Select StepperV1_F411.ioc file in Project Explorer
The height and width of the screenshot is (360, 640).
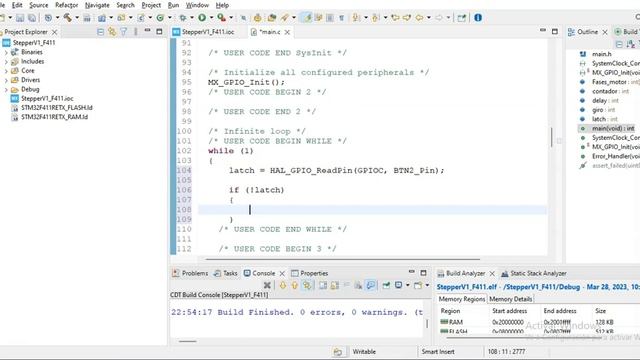coord(47,99)
